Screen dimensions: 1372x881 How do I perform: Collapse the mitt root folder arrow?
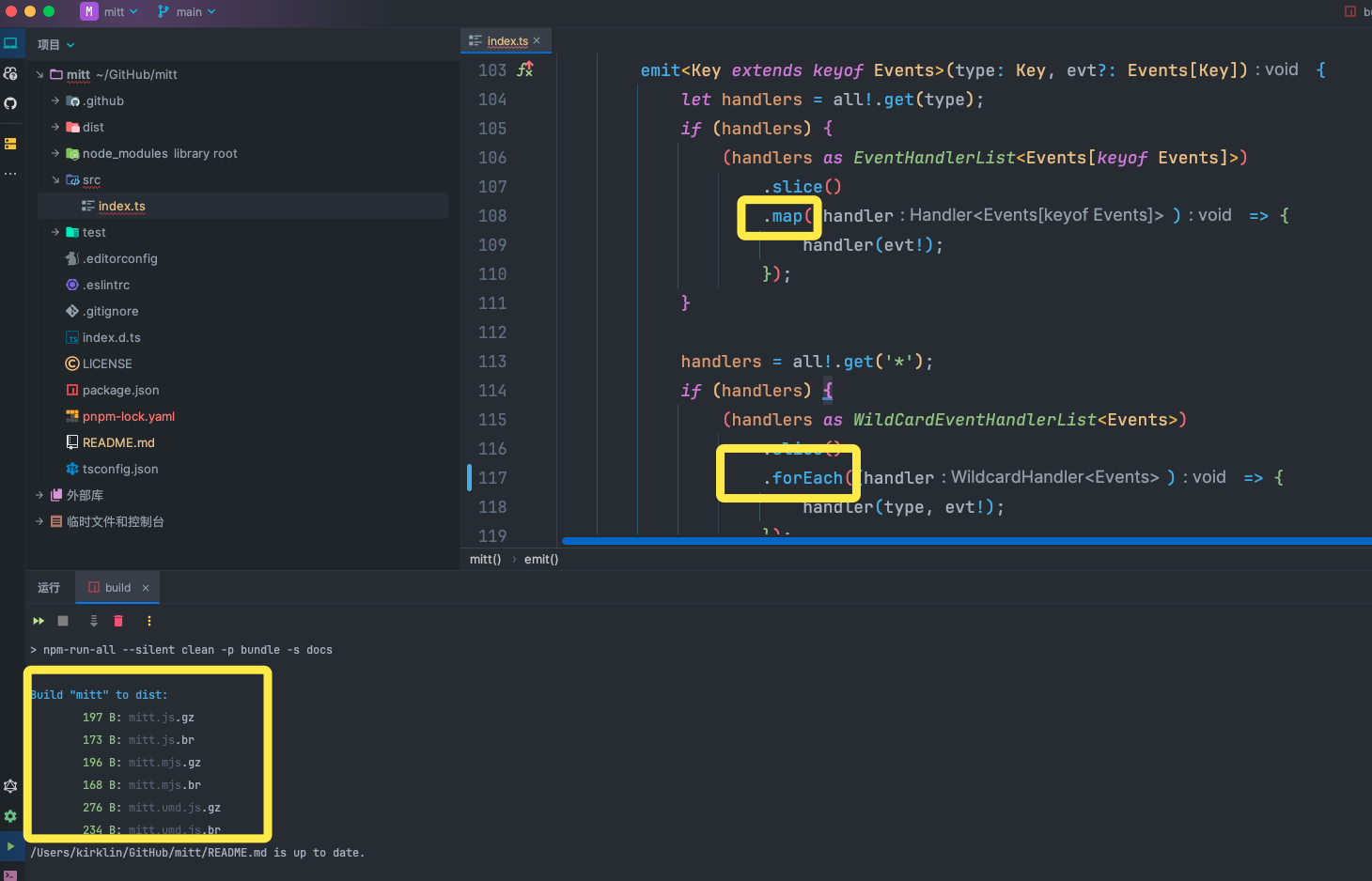pyautogui.click(x=39, y=74)
